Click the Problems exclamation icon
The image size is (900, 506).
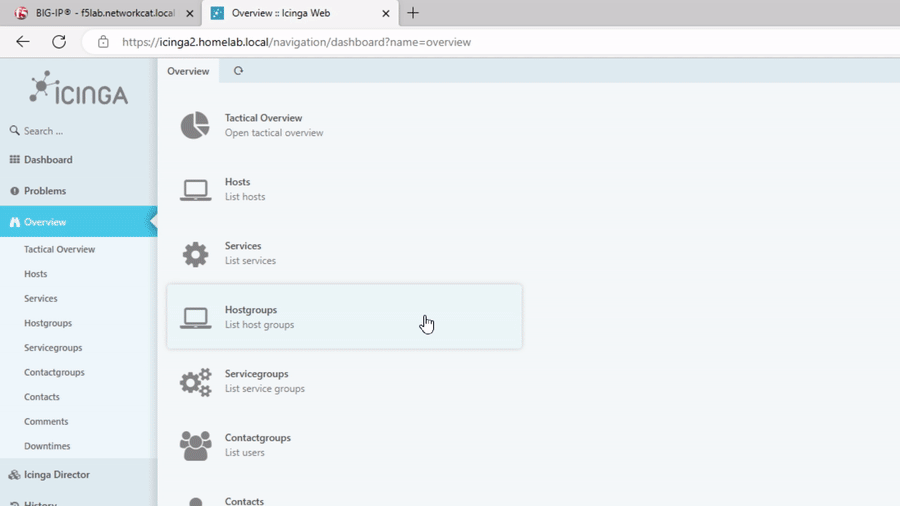tap(14, 190)
